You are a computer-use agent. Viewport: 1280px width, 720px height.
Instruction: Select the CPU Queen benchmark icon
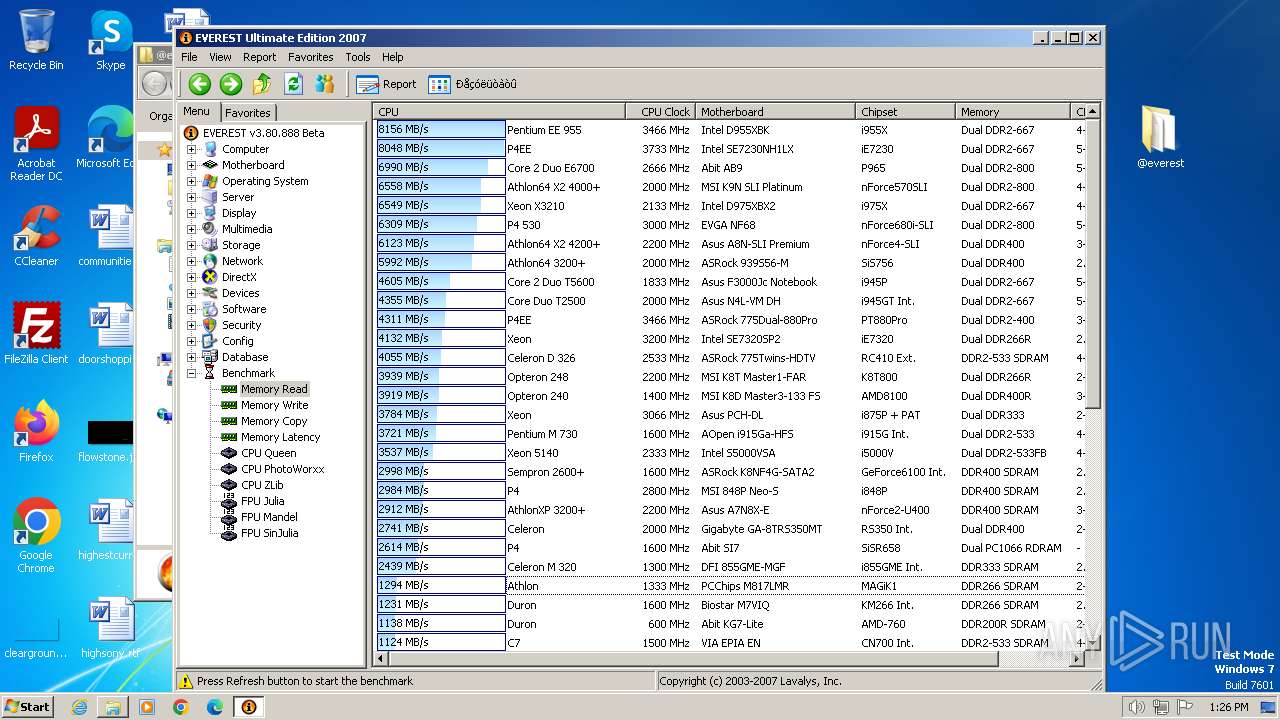coord(229,453)
